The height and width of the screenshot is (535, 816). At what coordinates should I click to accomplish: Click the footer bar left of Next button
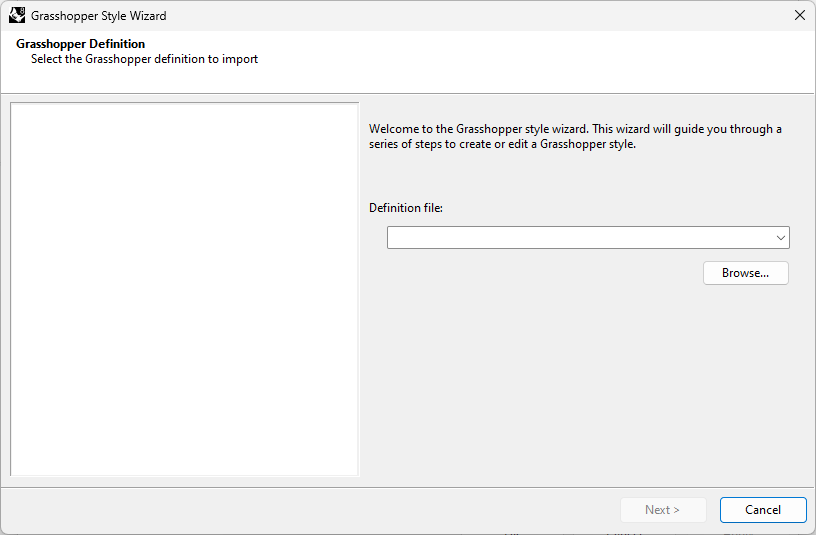click(x=310, y=510)
